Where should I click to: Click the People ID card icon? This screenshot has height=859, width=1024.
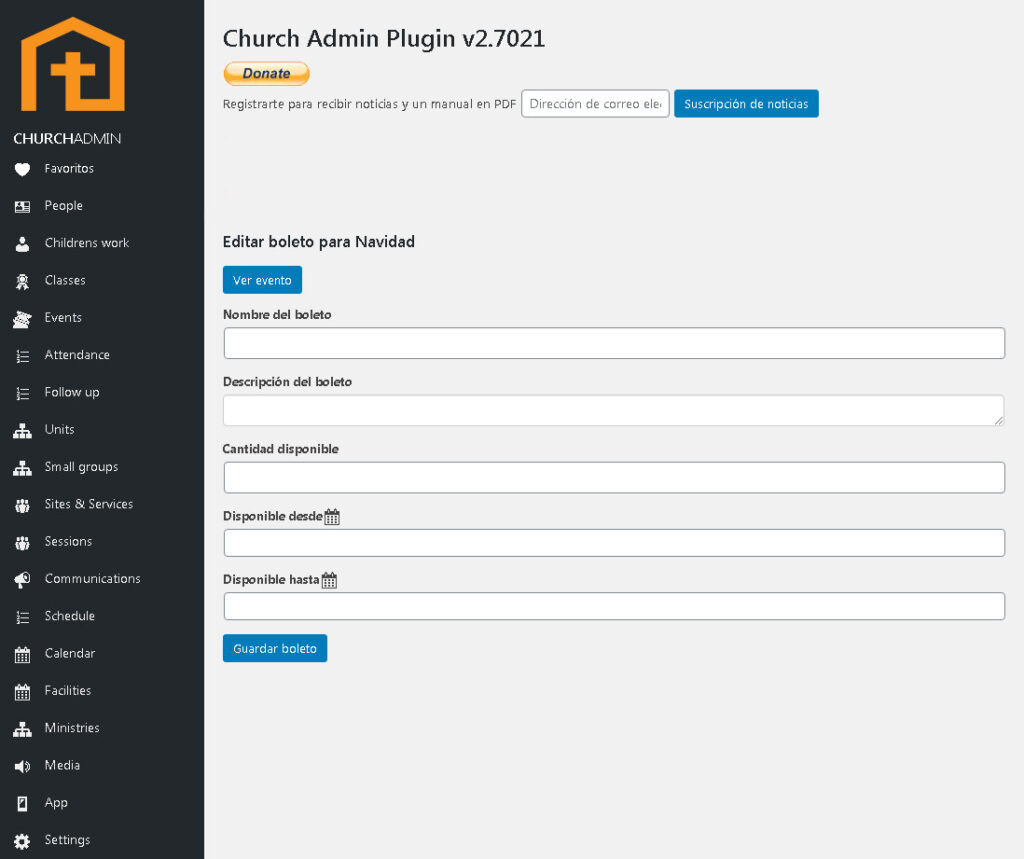point(22,206)
